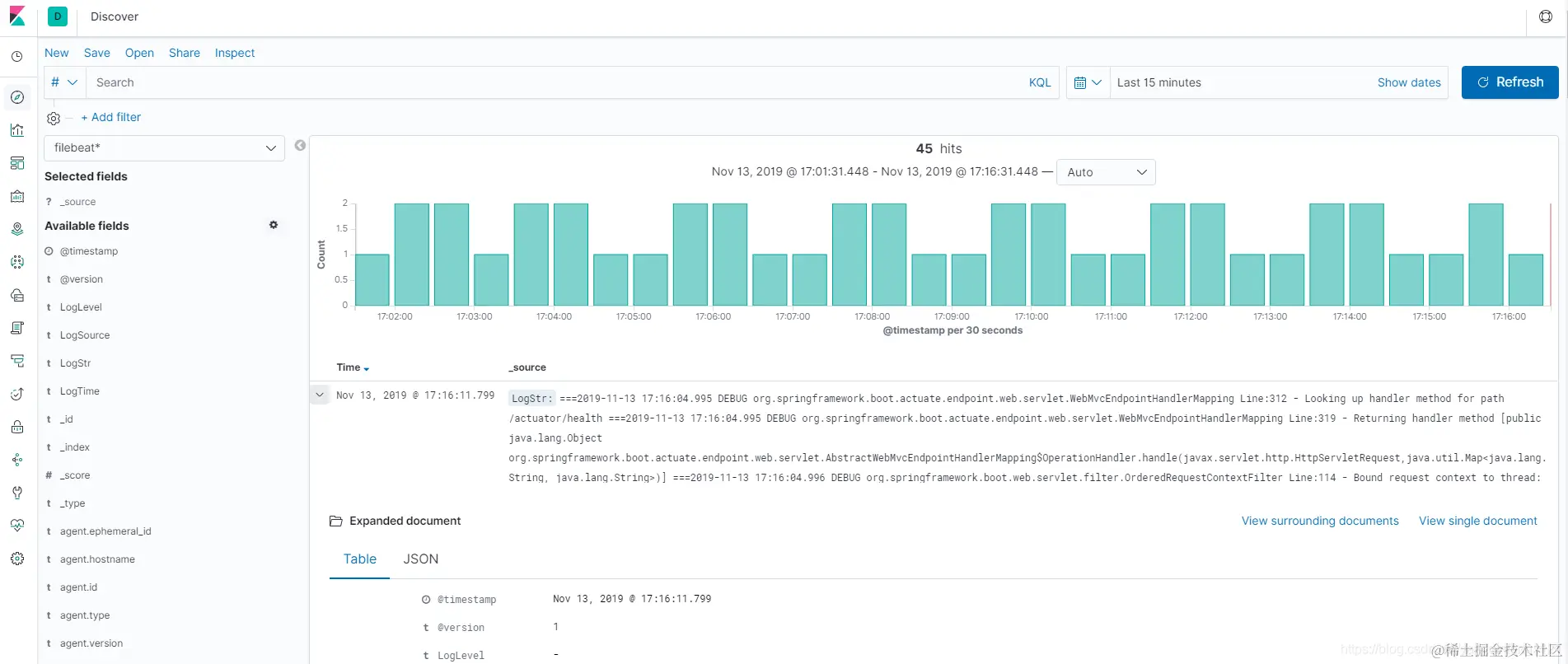Select _type field in sidebar
The width and height of the screenshot is (1568, 664).
72,503
